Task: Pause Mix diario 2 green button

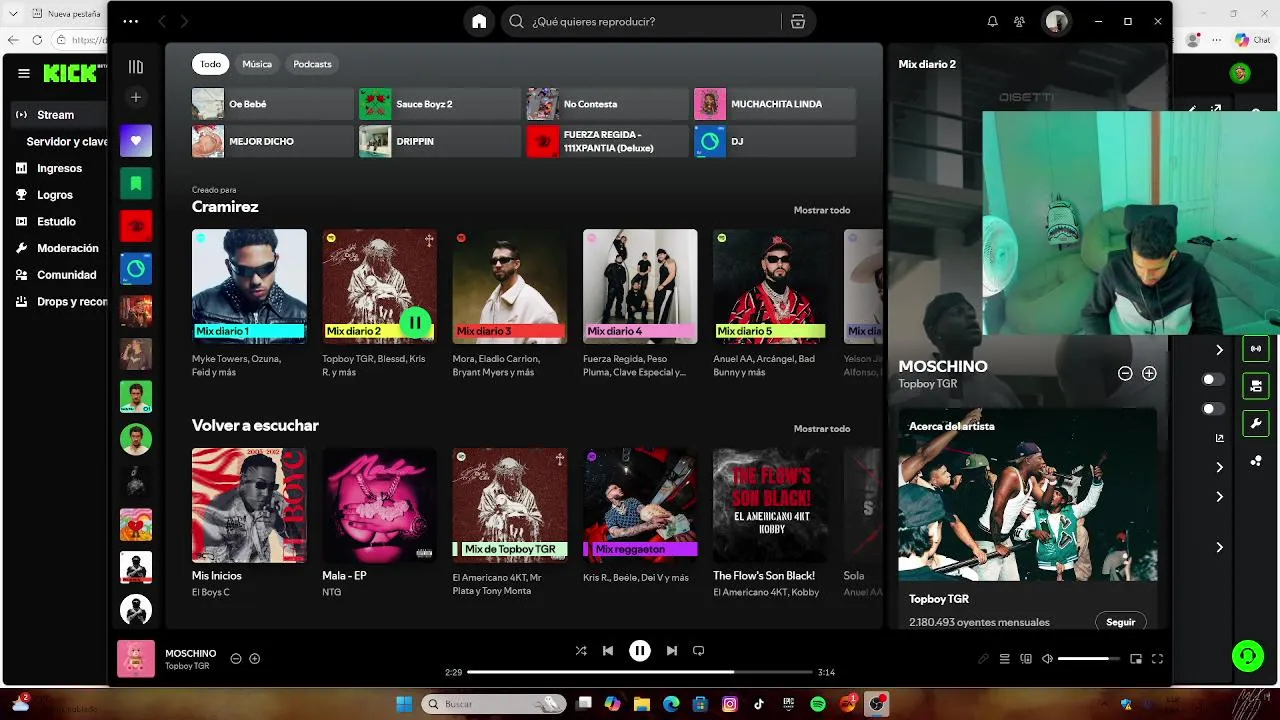Action: tap(415, 322)
